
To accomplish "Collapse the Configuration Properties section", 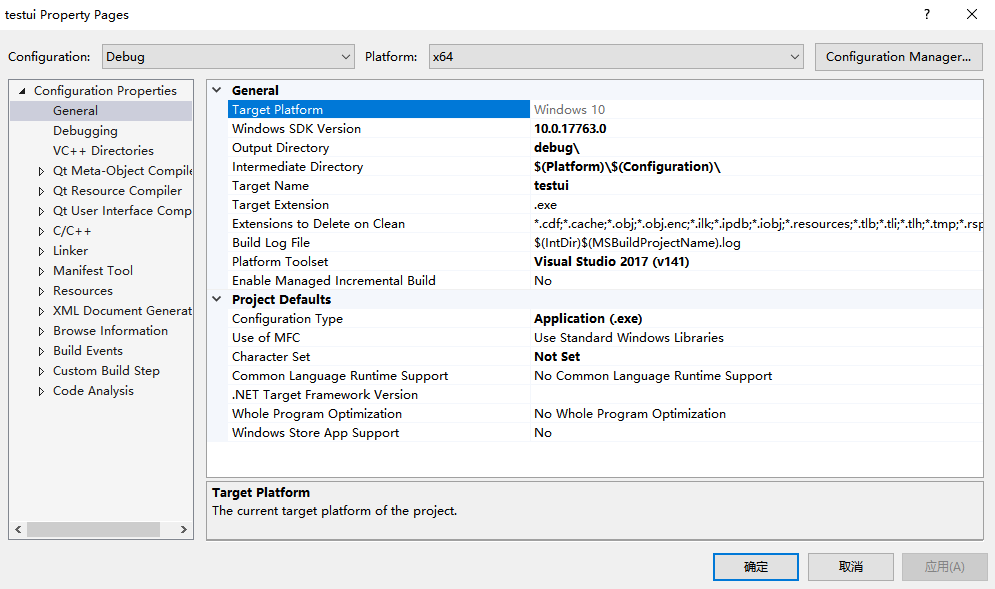I will (20, 90).
